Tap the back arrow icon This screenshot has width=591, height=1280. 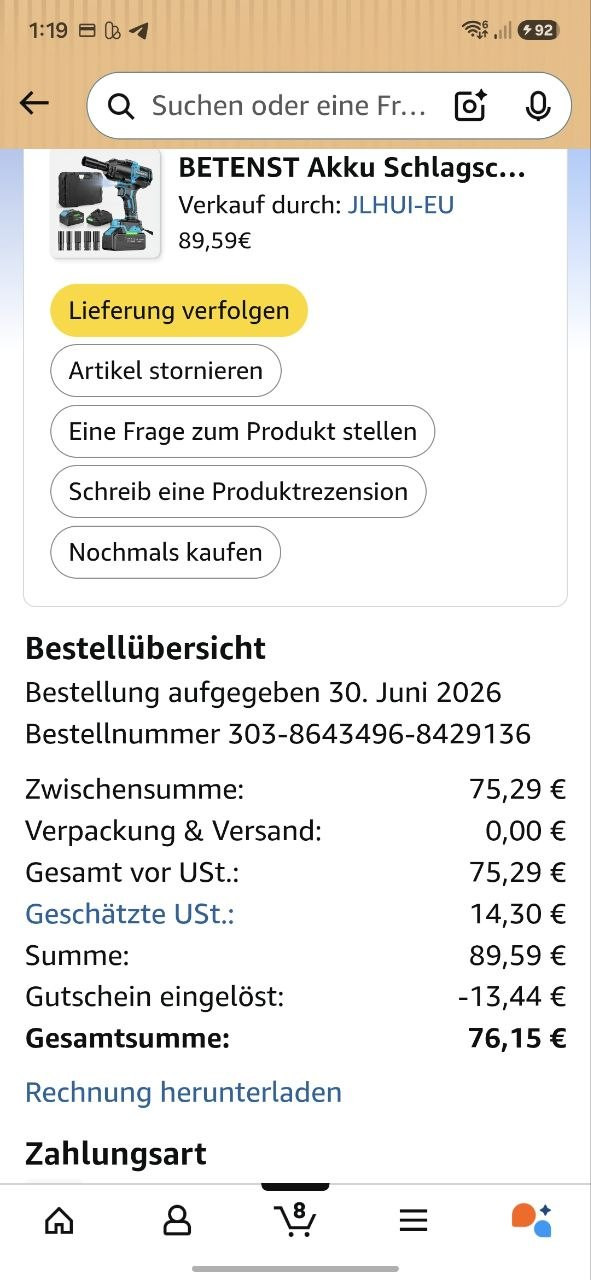(x=34, y=104)
